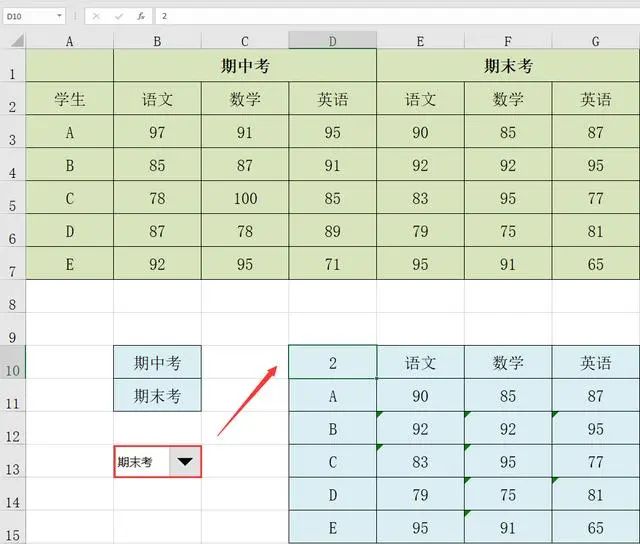Select column D header

333,40
